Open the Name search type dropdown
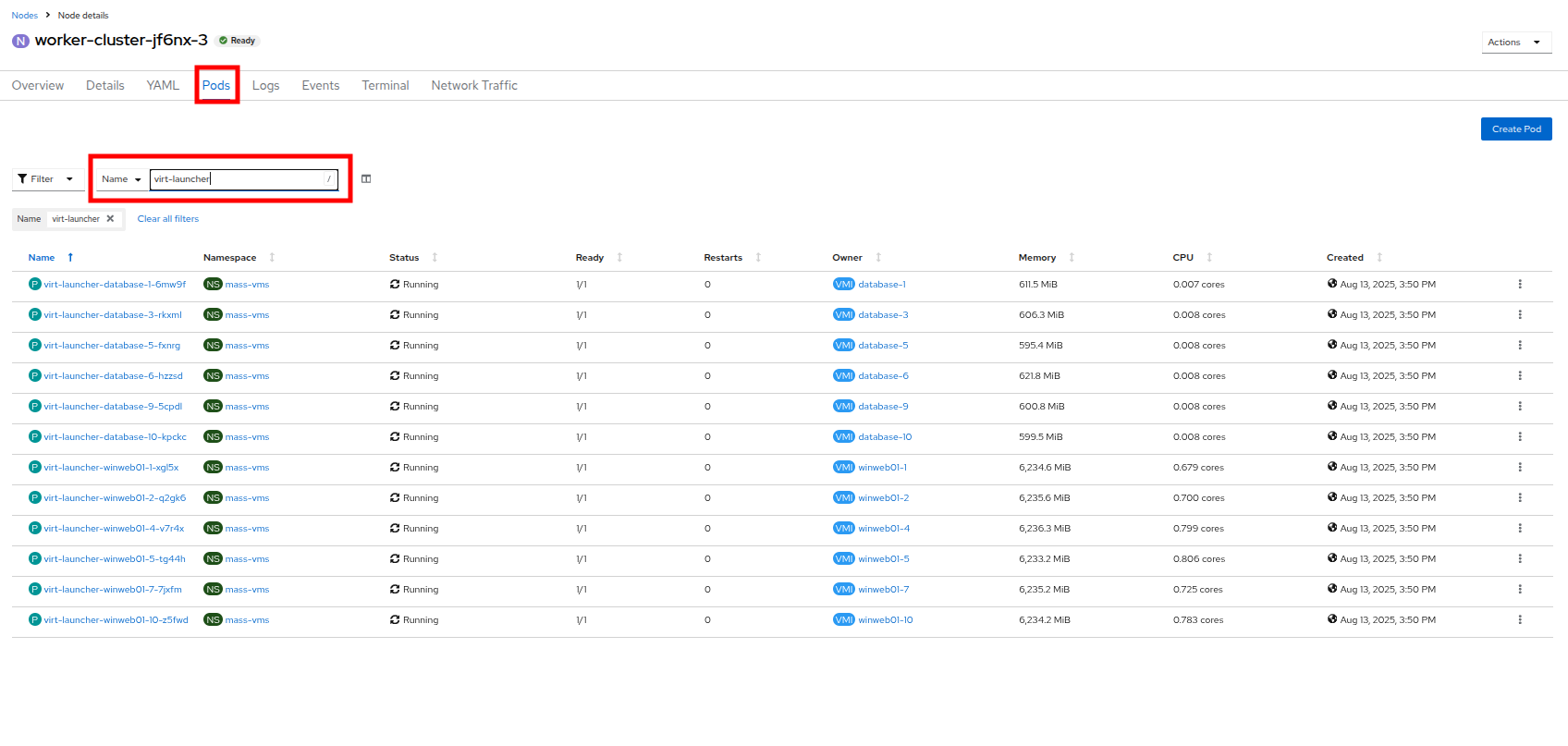This screenshot has height=746, width=1568. (x=121, y=179)
